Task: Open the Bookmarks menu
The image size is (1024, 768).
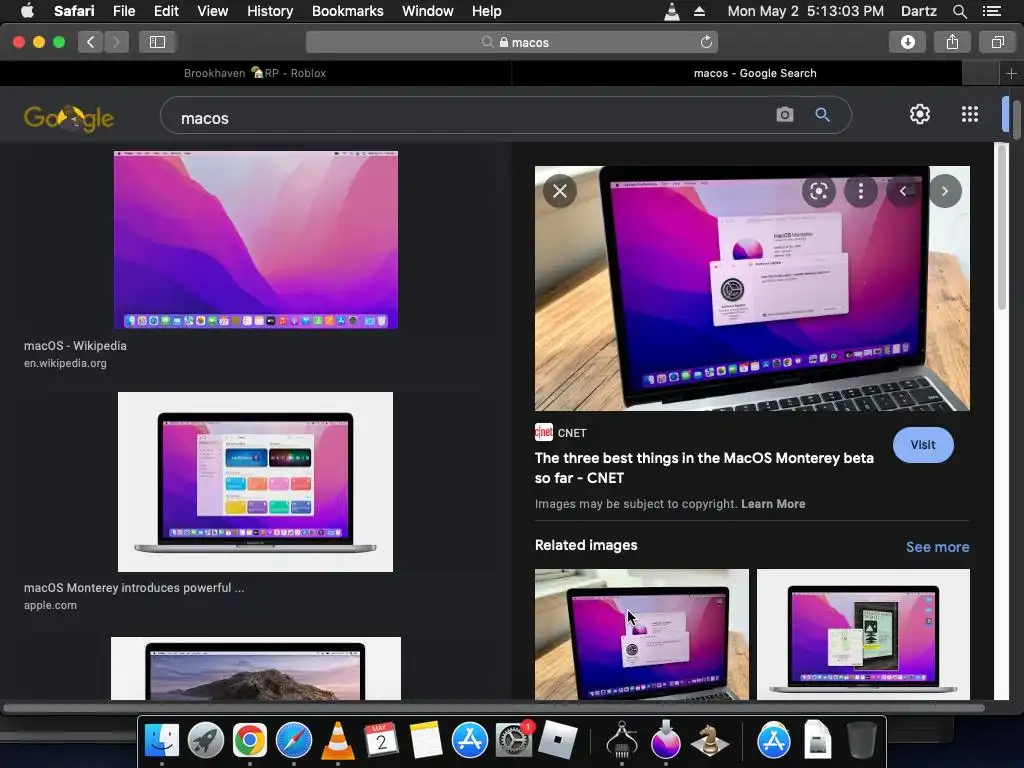Action: (347, 11)
